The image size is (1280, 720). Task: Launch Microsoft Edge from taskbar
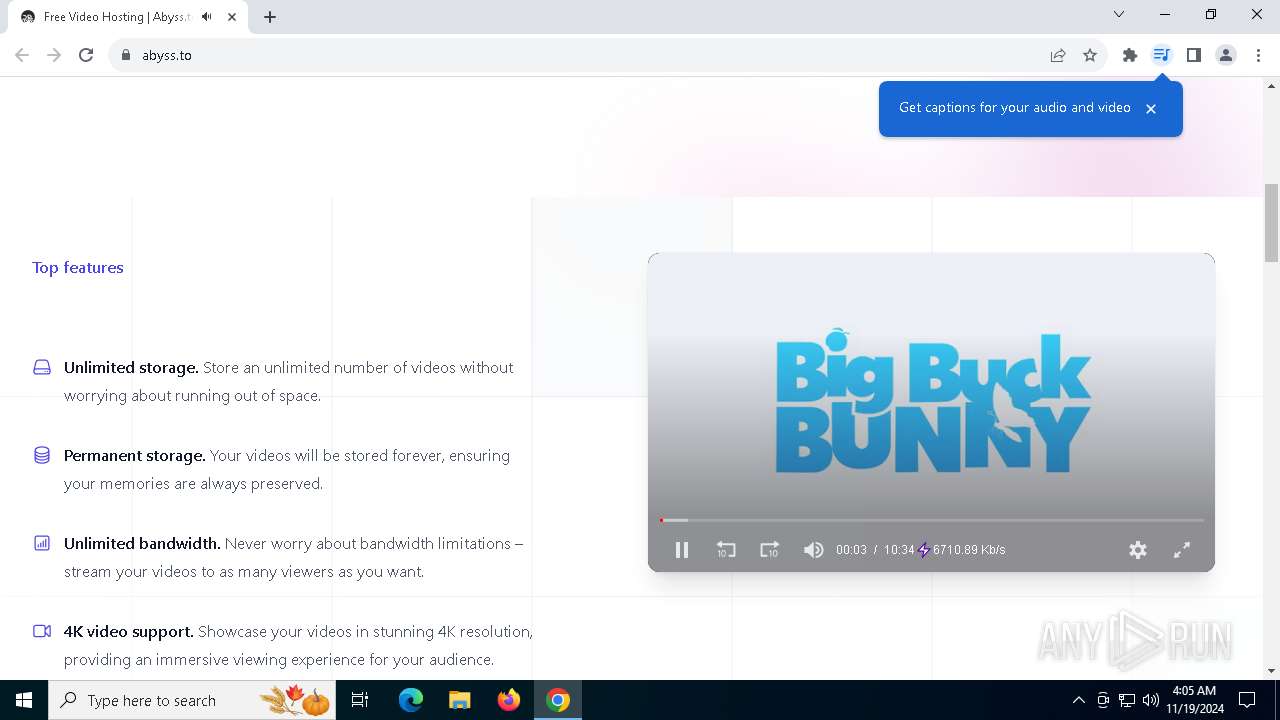pyautogui.click(x=411, y=700)
